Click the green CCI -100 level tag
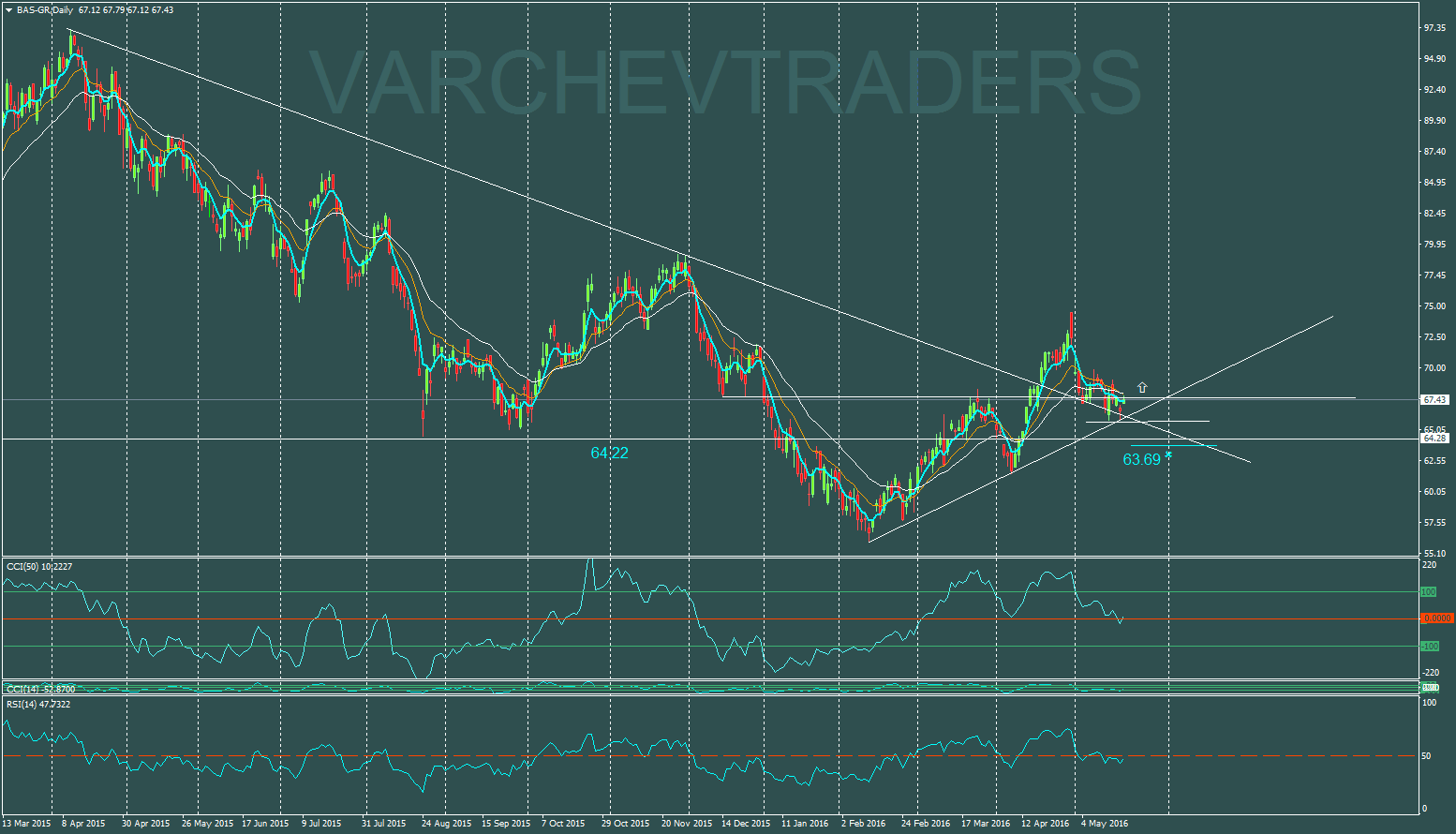This screenshot has width=1456, height=834. (x=1430, y=647)
